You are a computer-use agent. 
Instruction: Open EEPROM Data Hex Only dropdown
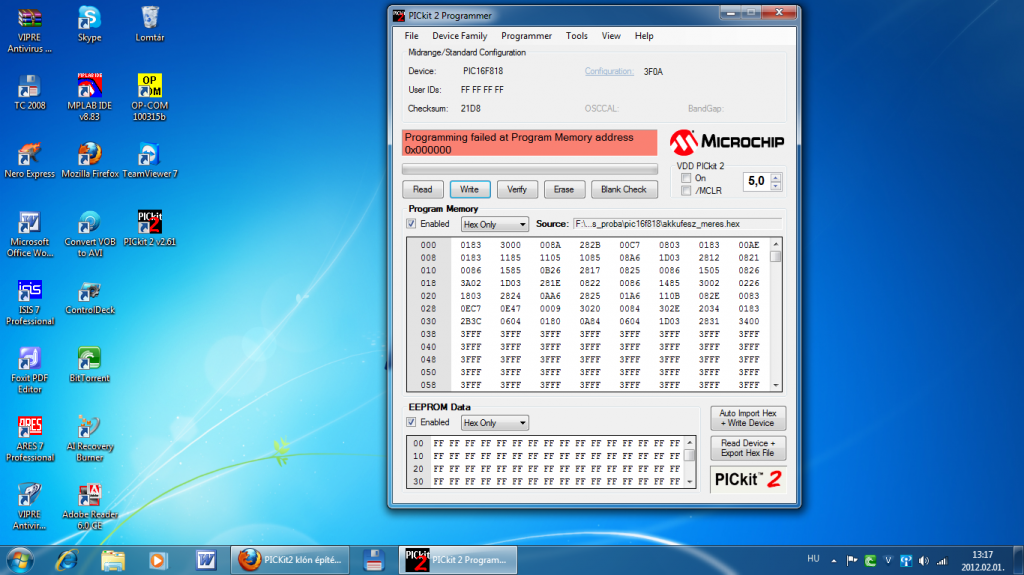[x=494, y=423]
